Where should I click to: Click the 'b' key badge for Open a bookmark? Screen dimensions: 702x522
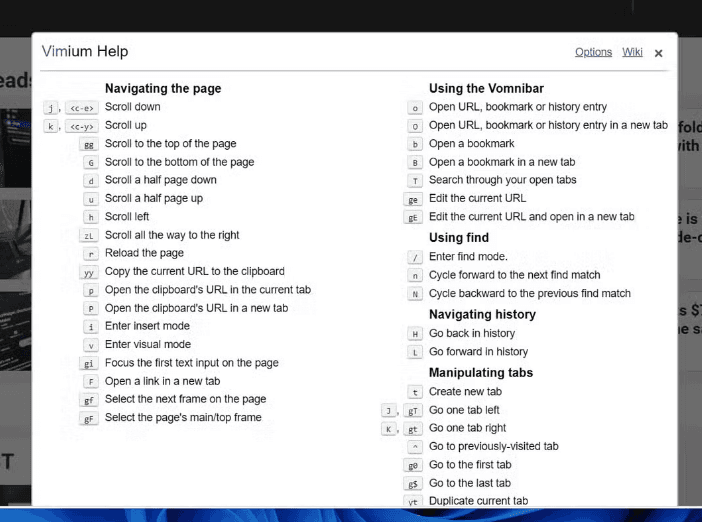415,145
